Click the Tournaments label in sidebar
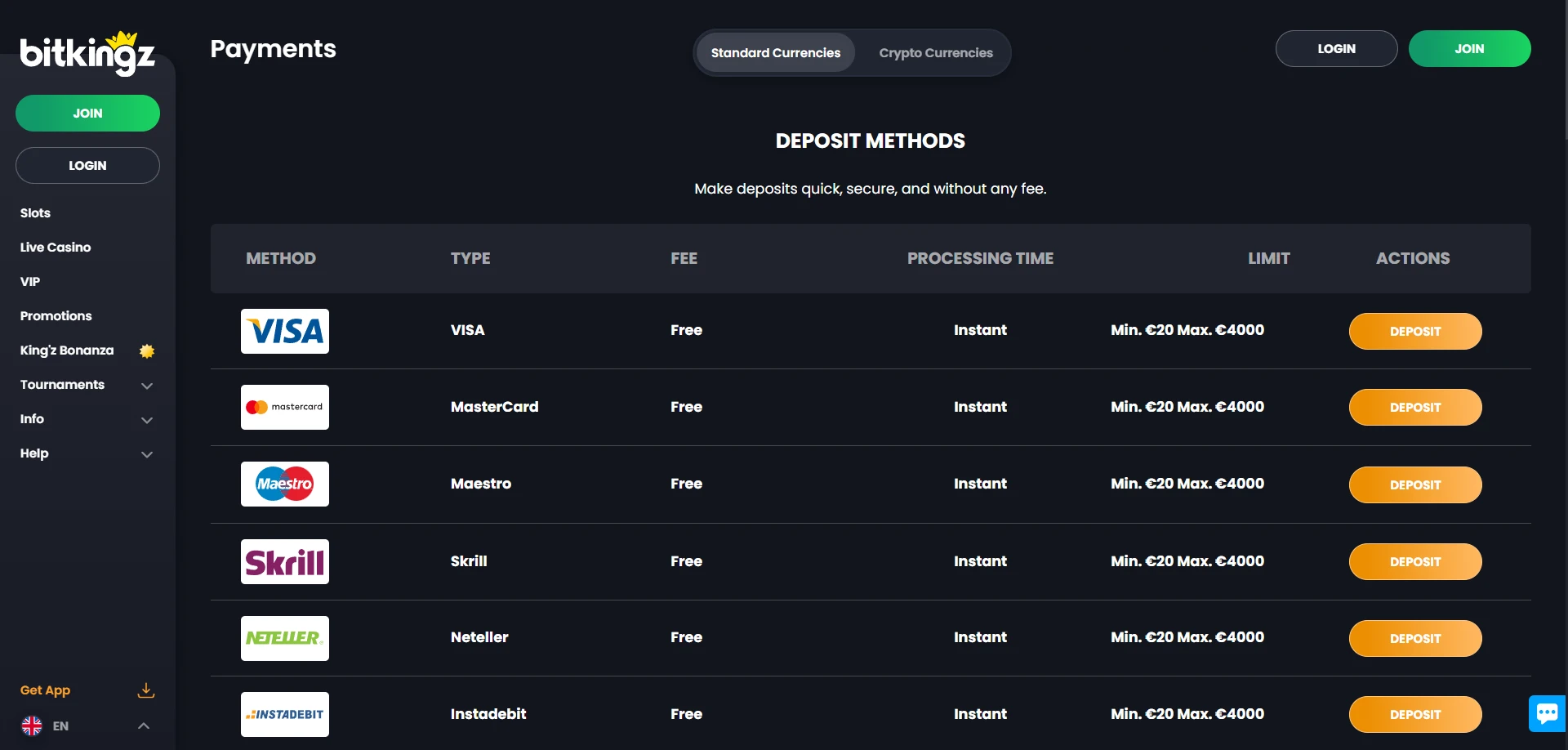Viewport: 1568px width, 750px height. (62, 385)
